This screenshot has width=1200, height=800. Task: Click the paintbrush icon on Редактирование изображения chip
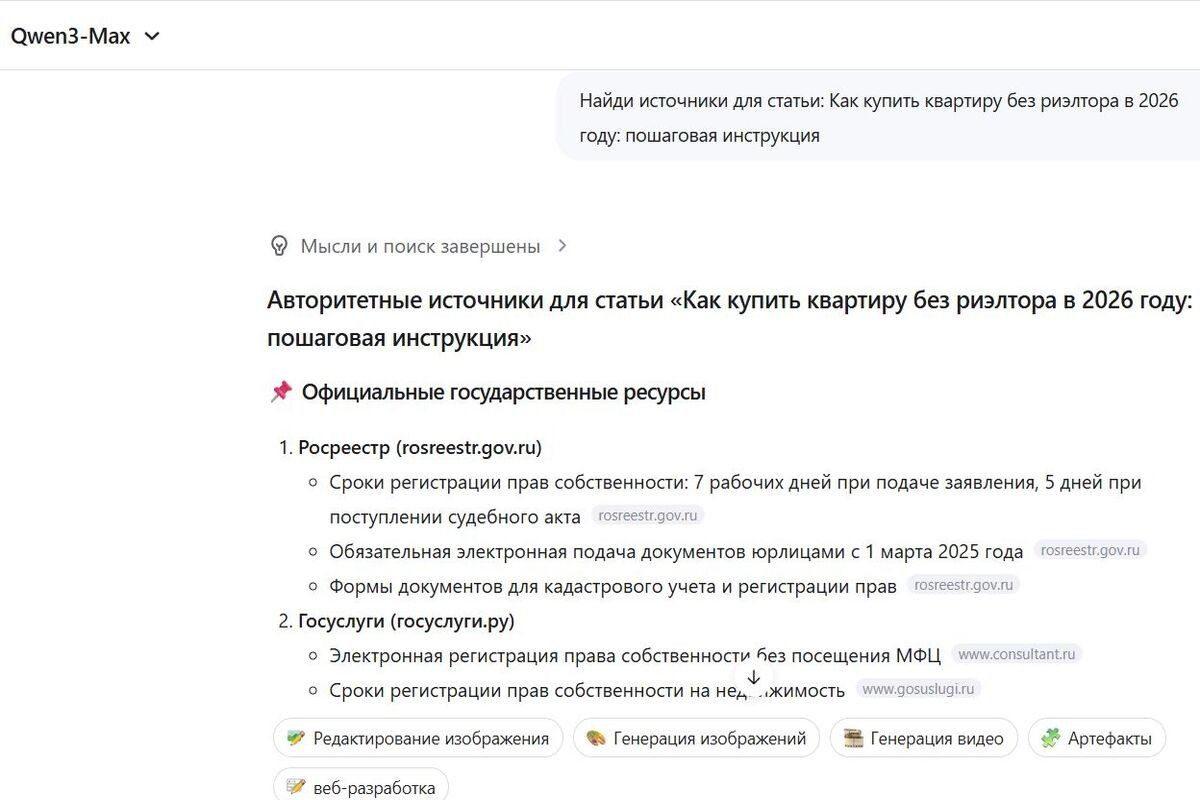(x=297, y=738)
